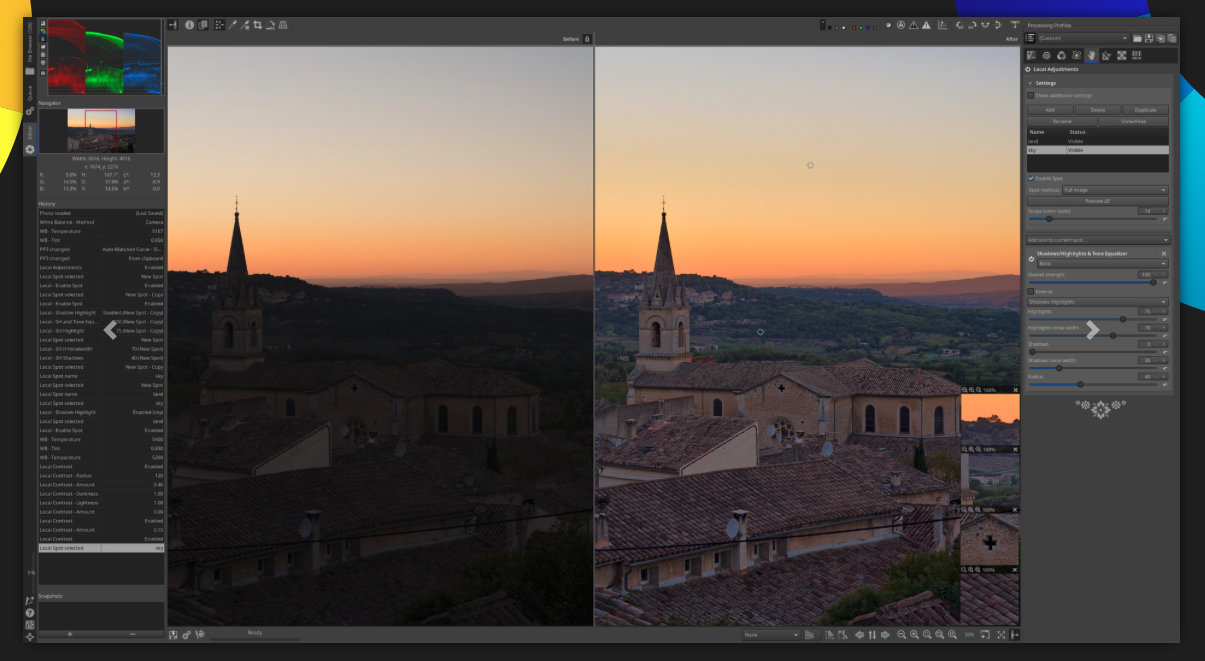
Task: Open the Processing Profiles dropdown
Action: click(1083, 38)
